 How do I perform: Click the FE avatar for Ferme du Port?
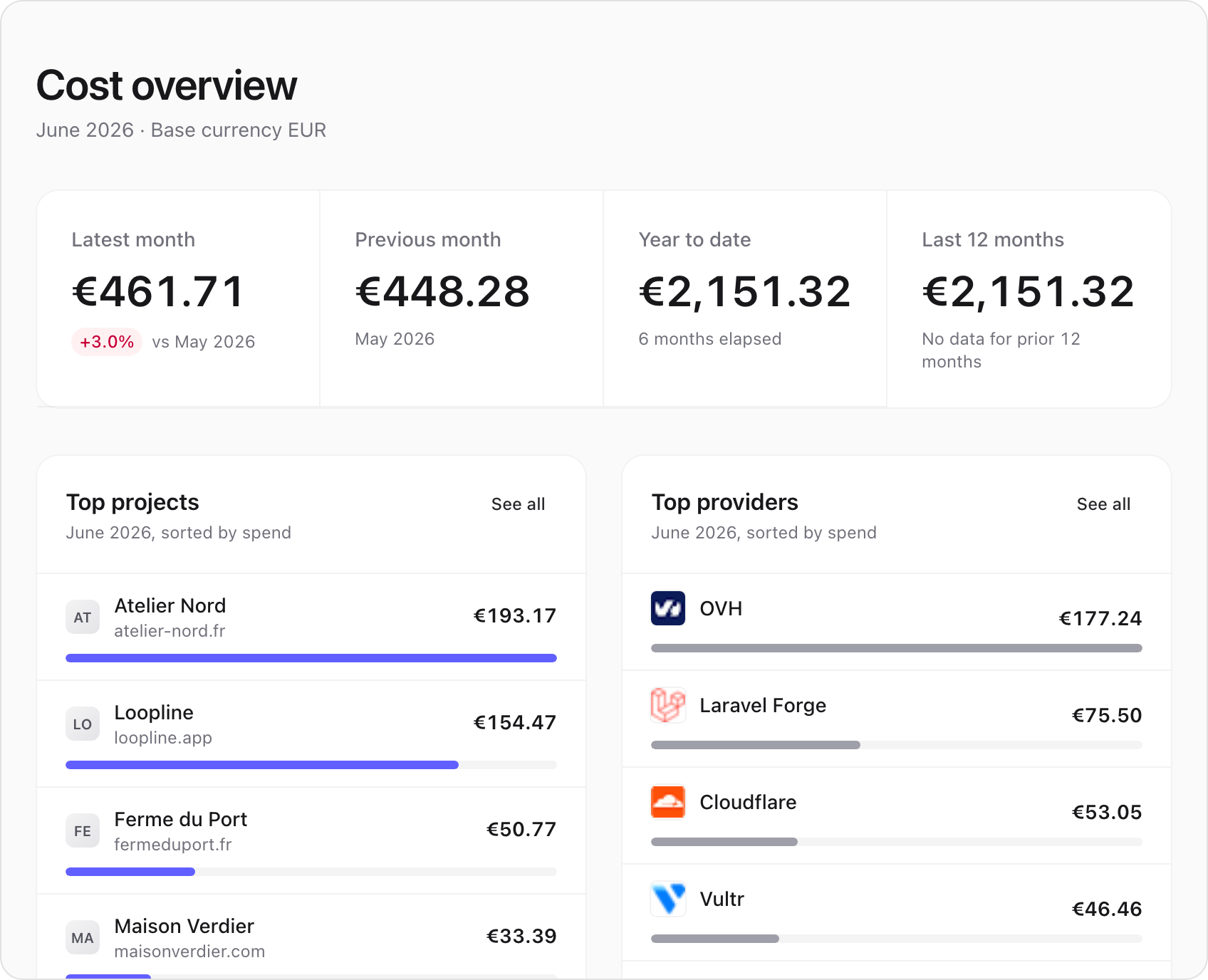pos(83,830)
